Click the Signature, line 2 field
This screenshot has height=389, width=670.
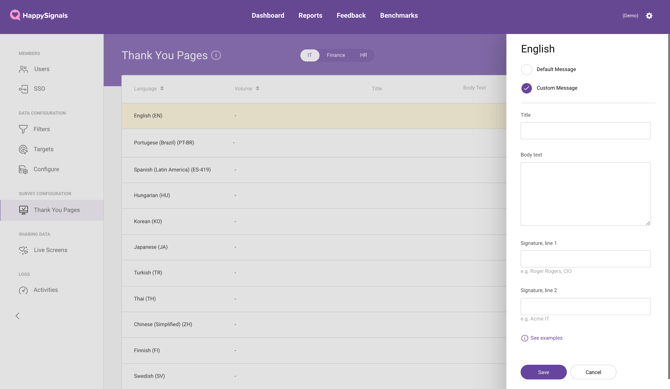coord(585,306)
